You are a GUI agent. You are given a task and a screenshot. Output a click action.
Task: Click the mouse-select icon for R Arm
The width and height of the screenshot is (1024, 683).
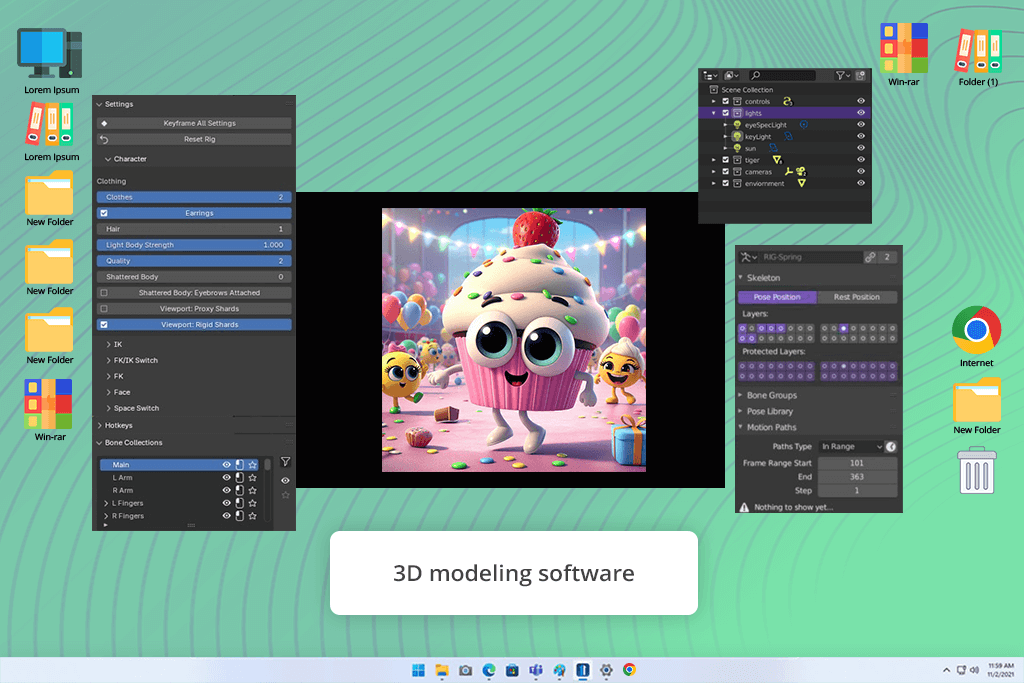coord(240,490)
